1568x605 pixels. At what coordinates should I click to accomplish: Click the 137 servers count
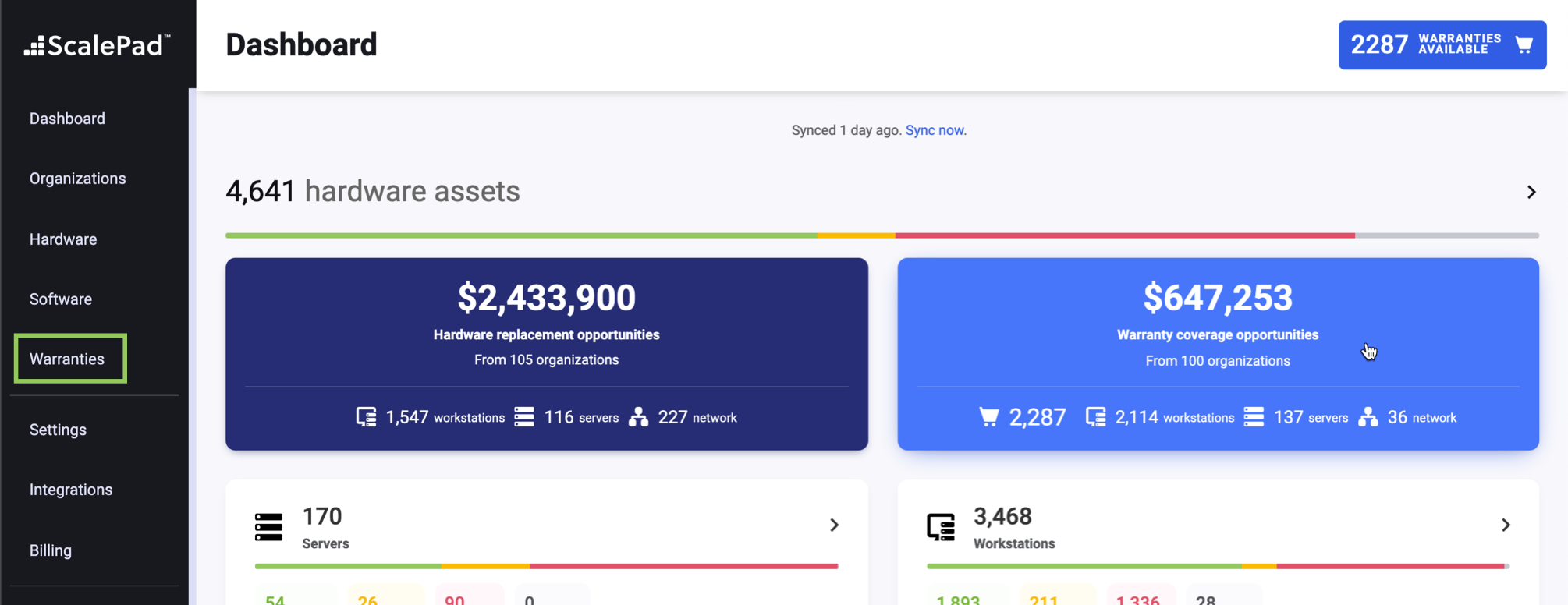coord(1311,417)
